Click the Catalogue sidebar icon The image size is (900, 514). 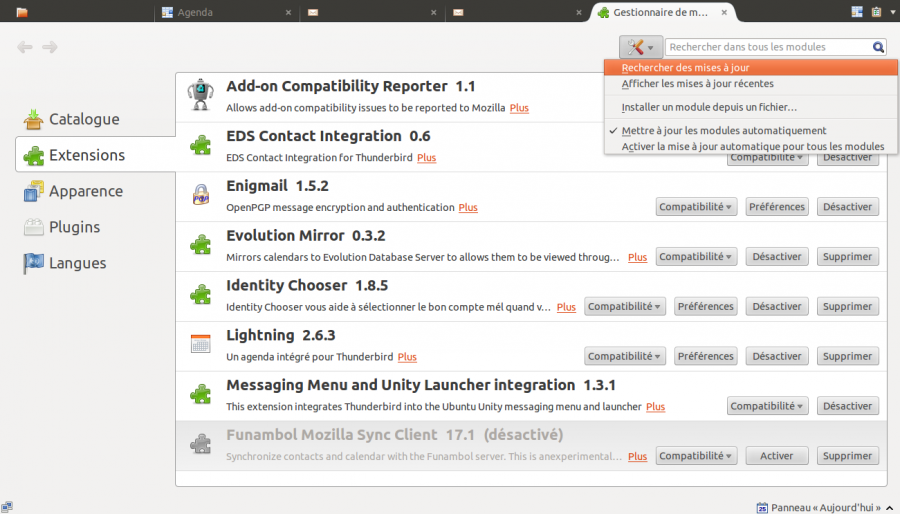(33, 119)
